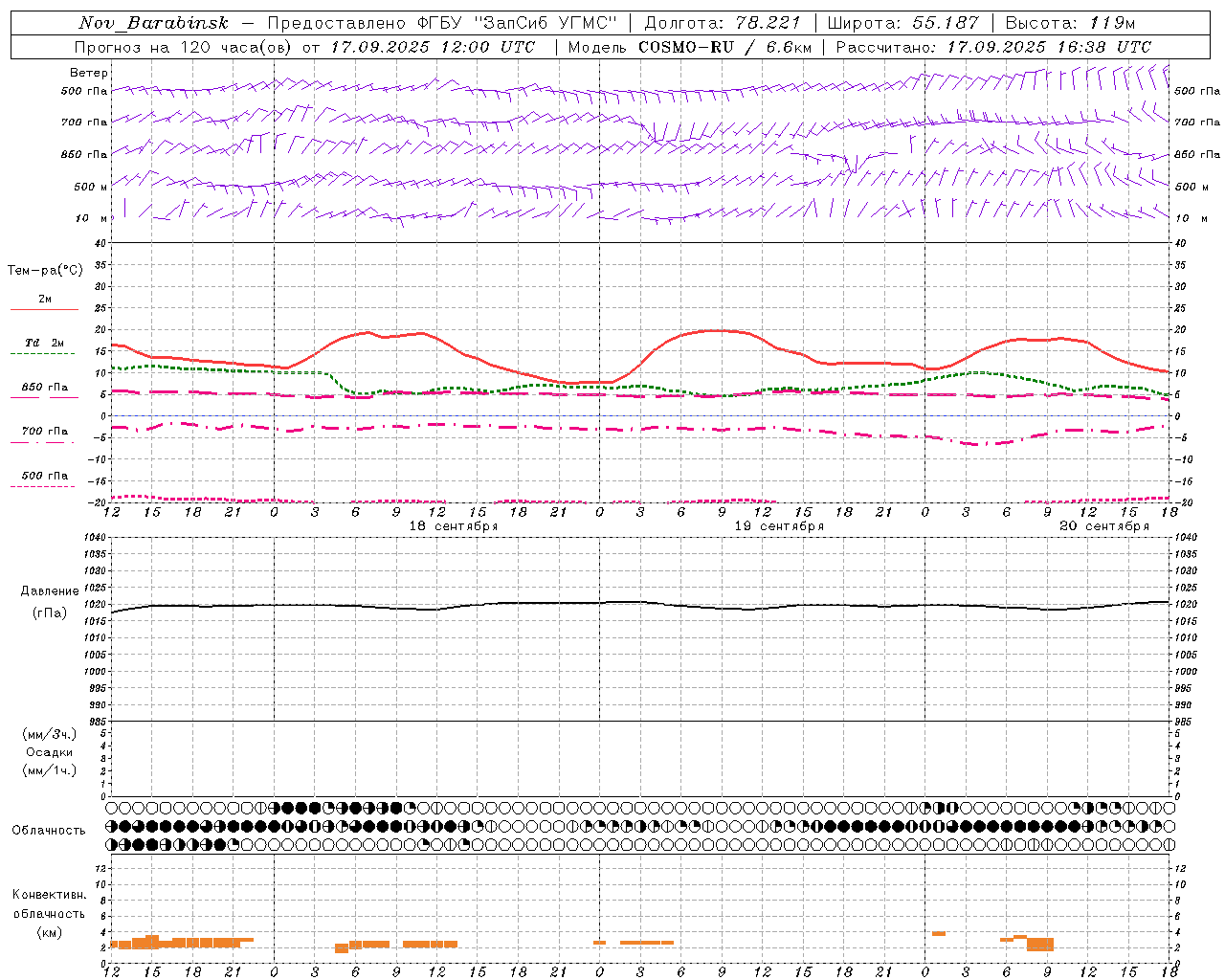
Task: Click the "Ветер" wind panel label
Action: click(x=89, y=73)
